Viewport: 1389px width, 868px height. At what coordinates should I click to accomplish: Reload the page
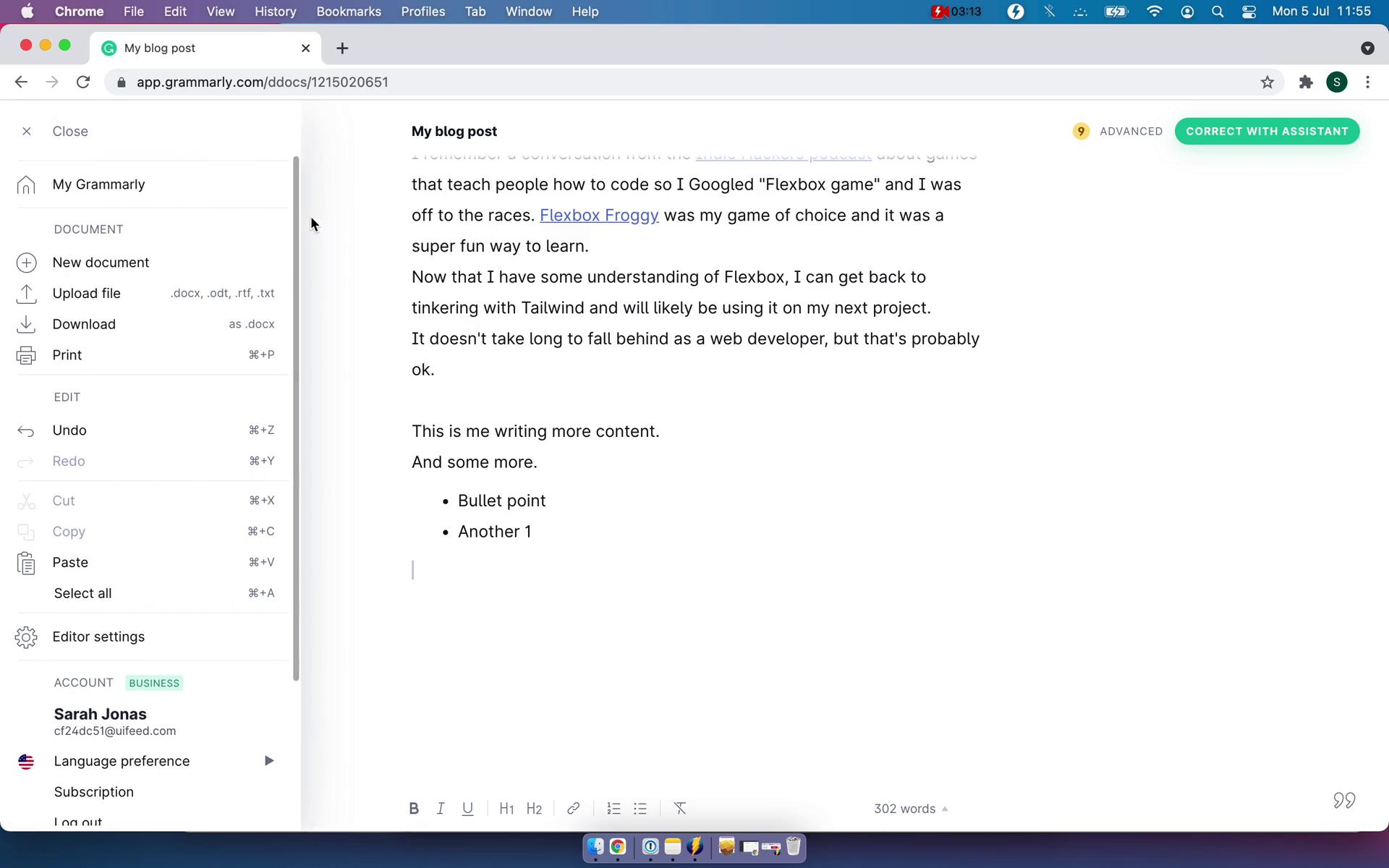[83, 82]
